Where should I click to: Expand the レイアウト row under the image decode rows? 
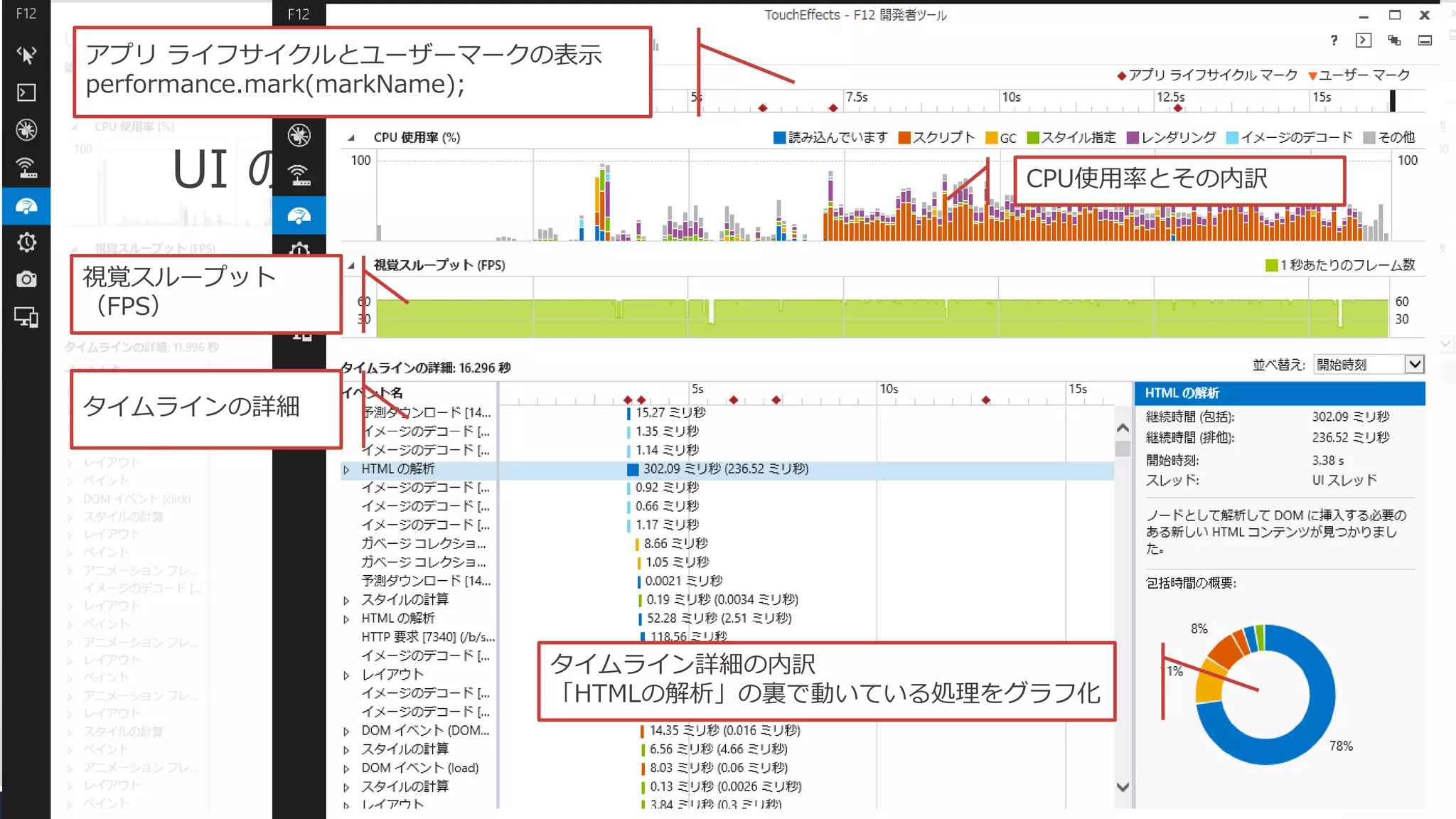coord(346,675)
